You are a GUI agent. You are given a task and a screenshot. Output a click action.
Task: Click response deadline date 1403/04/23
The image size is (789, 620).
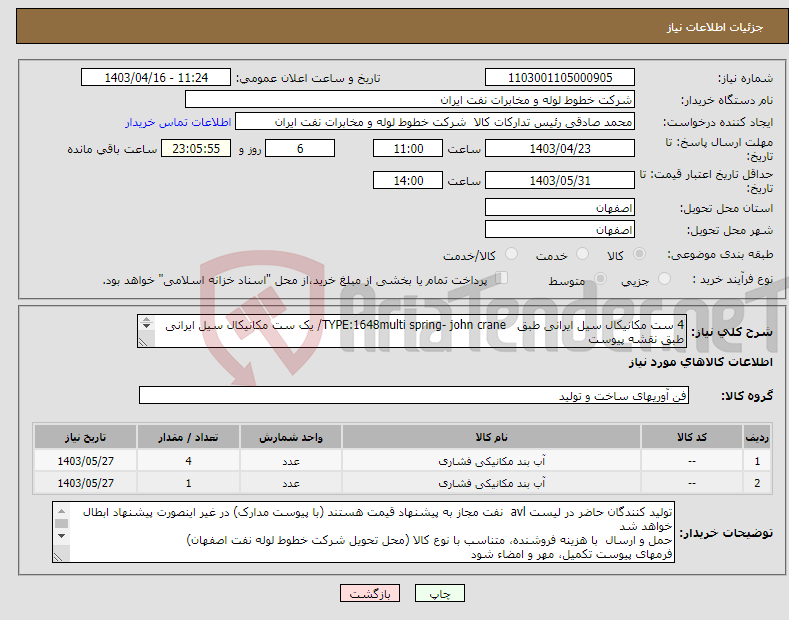pos(560,148)
